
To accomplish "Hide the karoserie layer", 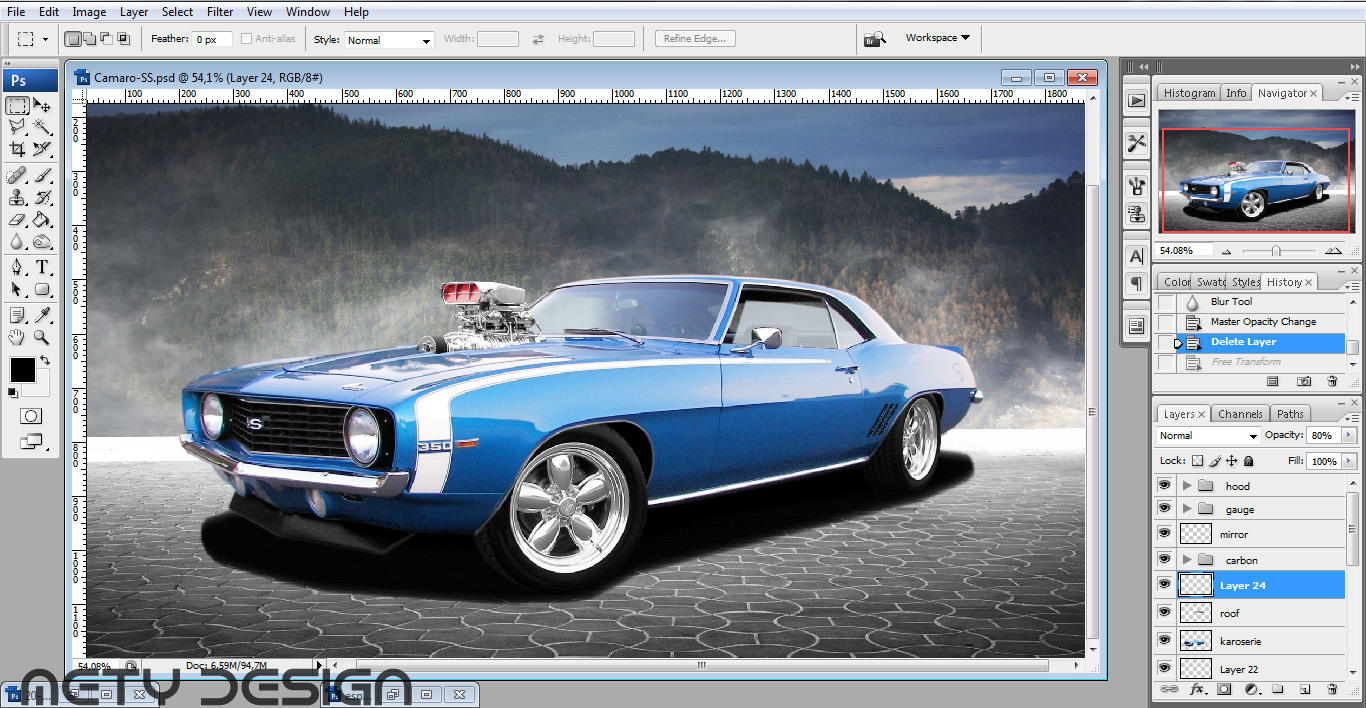I will click(x=1164, y=640).
